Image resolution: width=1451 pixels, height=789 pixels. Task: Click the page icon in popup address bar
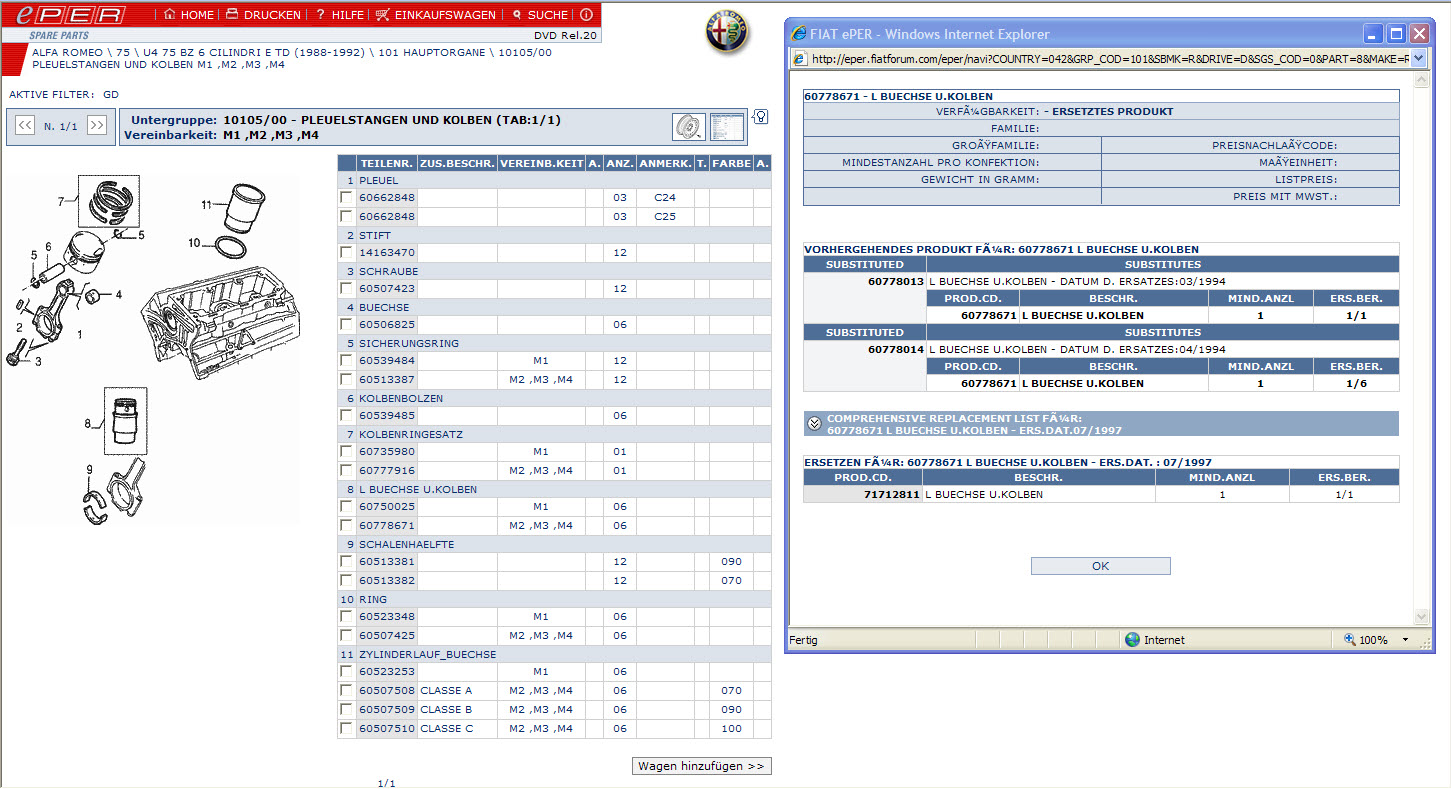[800, 59]
